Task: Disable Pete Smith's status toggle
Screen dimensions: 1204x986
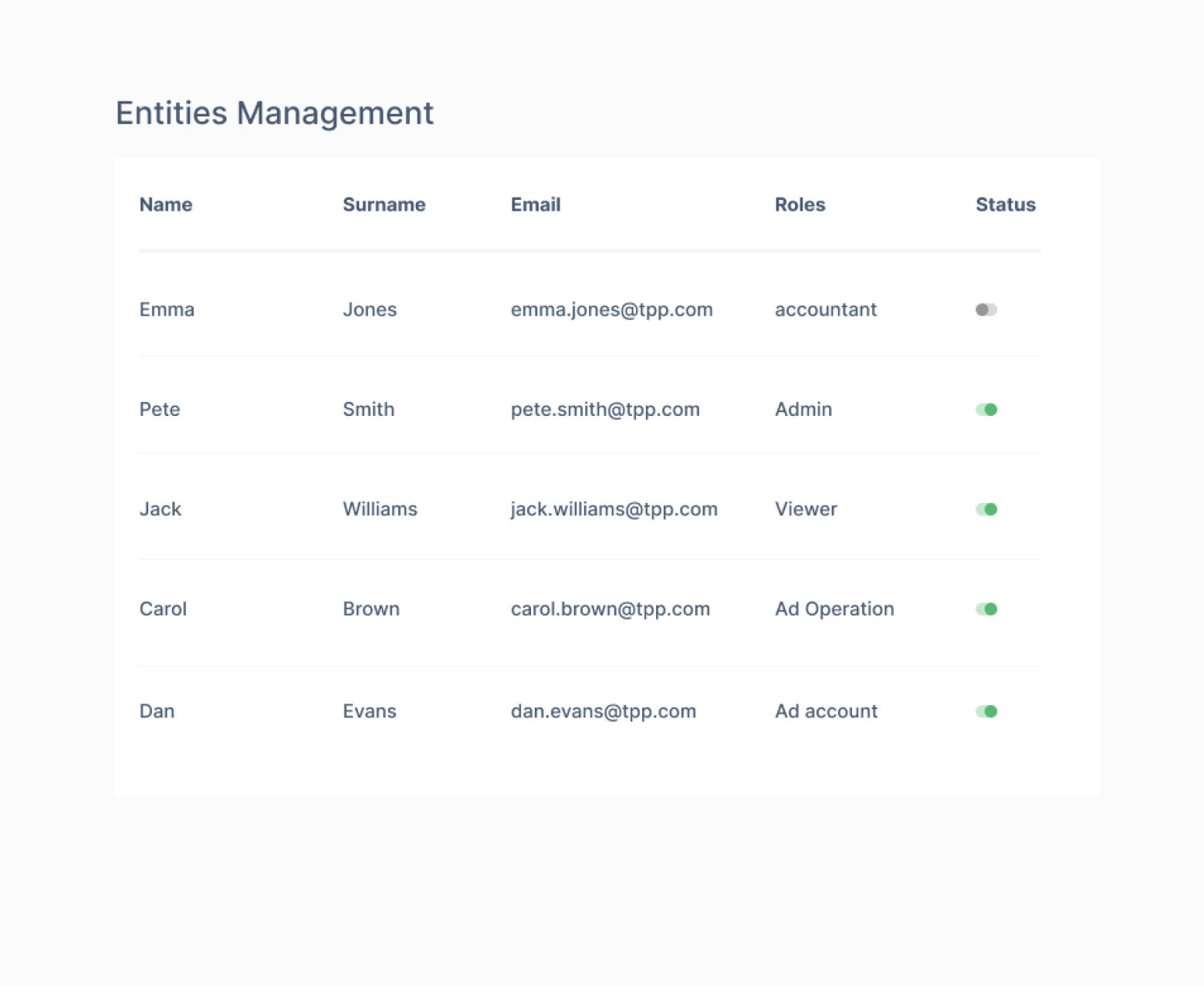Action: click(x=986, y=410)
